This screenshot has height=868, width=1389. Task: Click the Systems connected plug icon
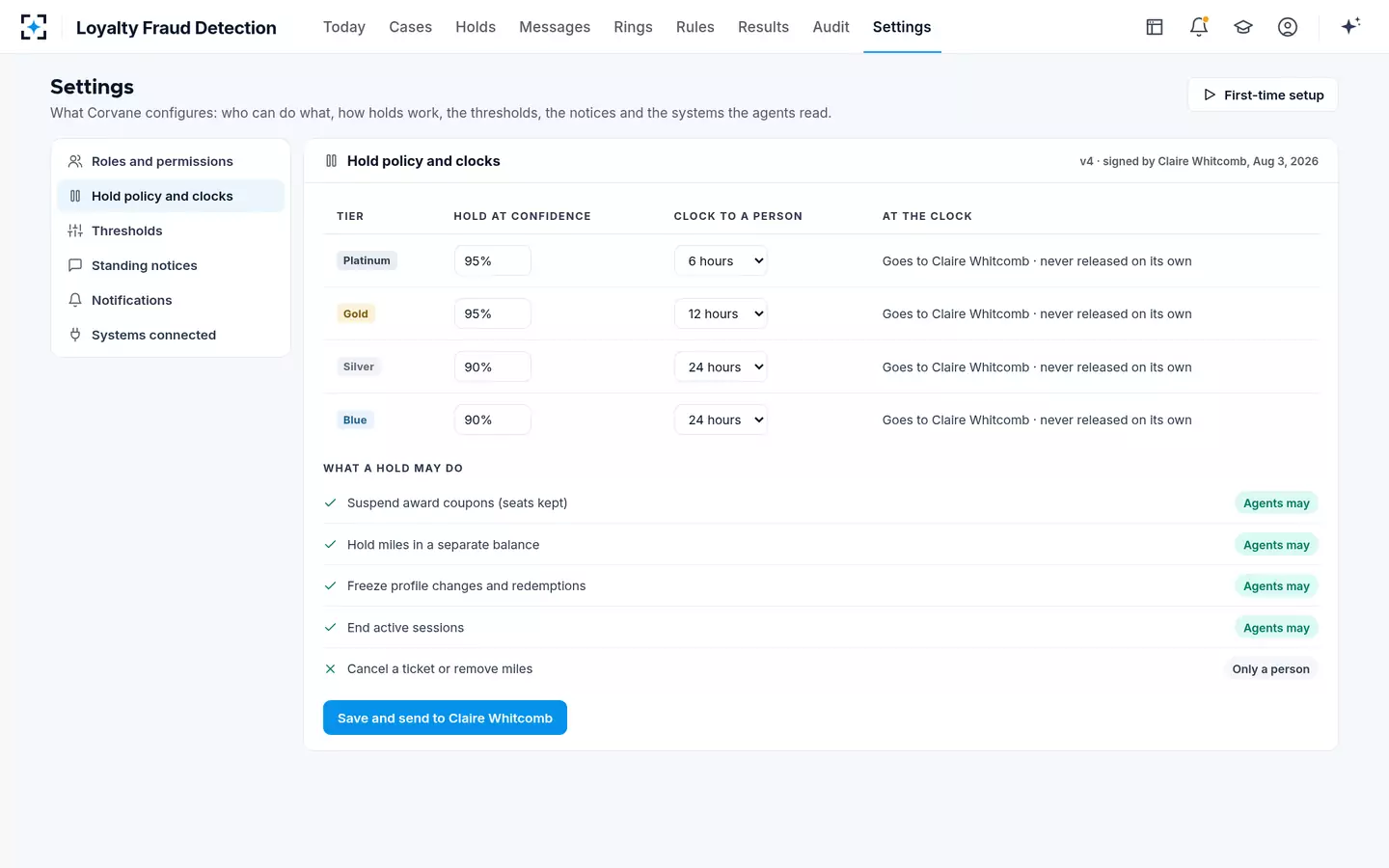(75, 335)
